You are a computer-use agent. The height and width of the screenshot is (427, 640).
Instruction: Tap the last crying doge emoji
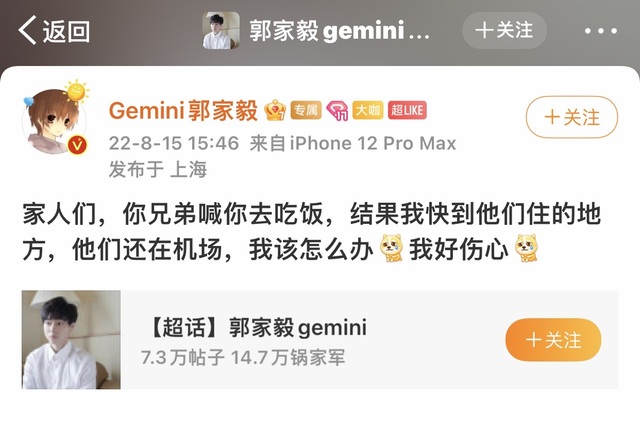(x=526, y=248)
